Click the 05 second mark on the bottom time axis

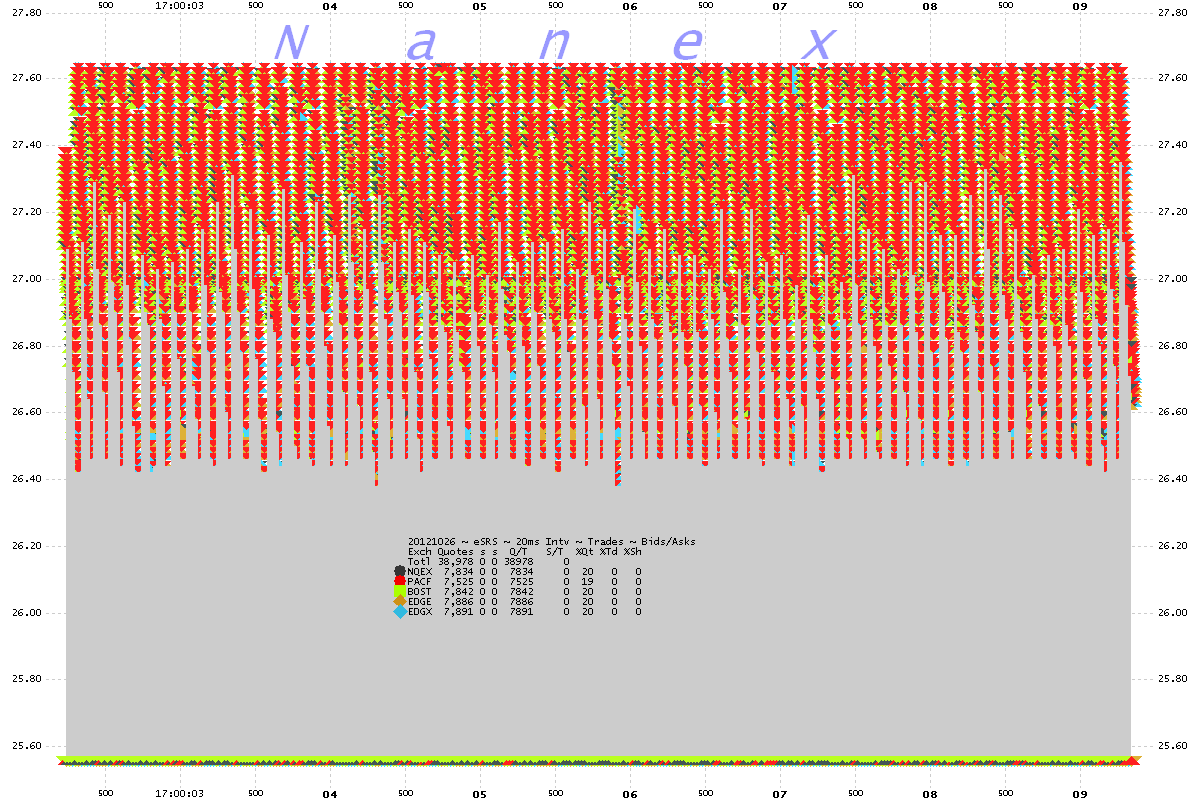[480, 794]
